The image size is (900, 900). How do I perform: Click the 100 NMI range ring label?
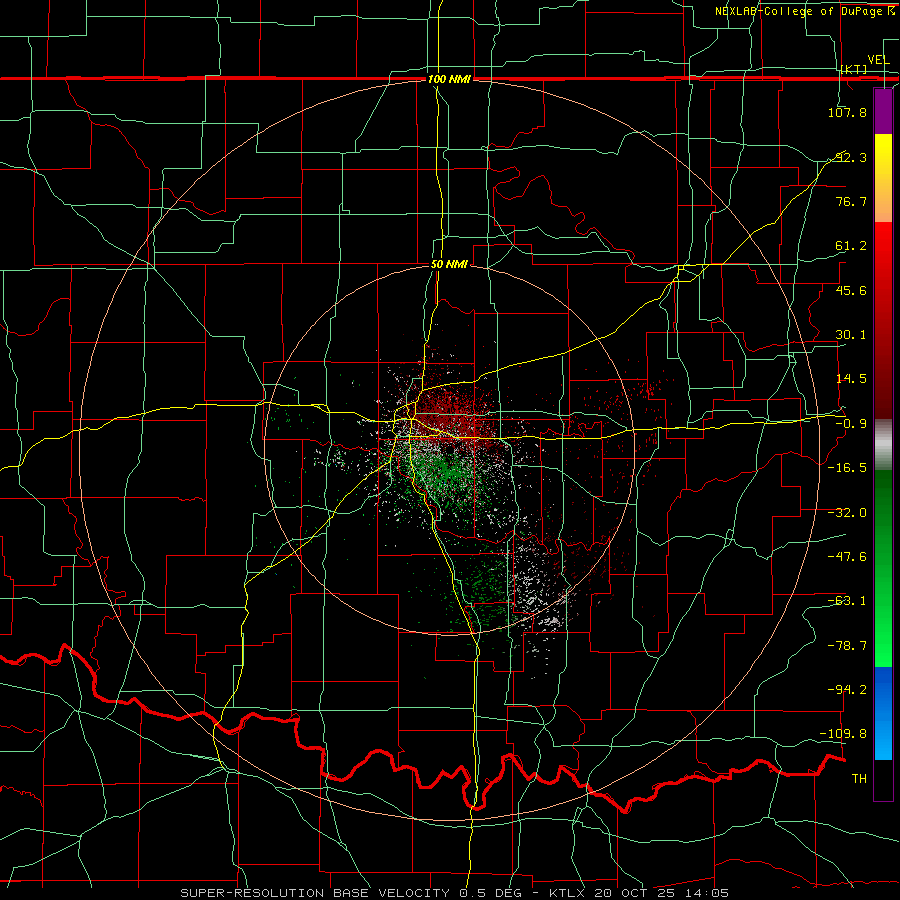pos(449,79)
